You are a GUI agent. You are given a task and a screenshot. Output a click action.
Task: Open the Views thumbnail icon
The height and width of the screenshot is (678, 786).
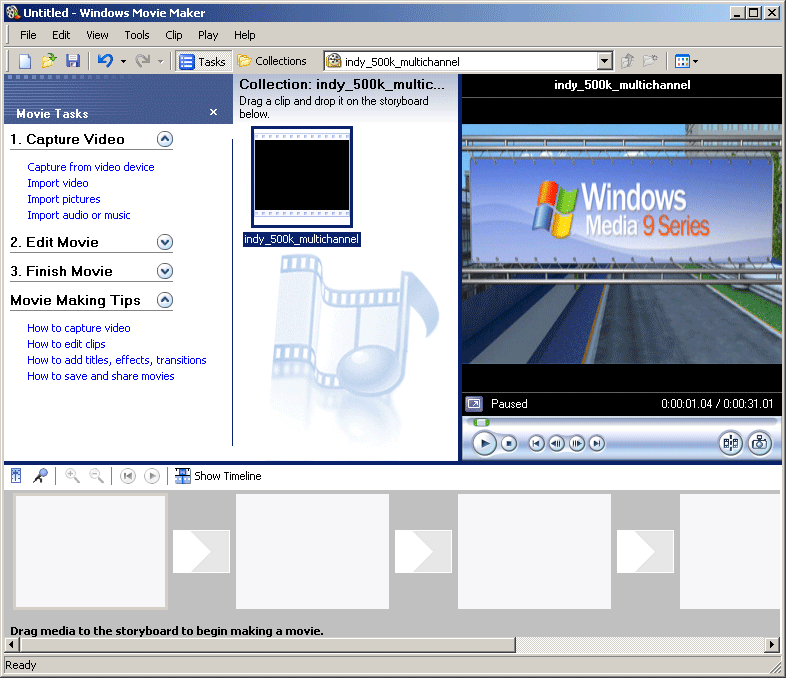click(x=682, y=61)
